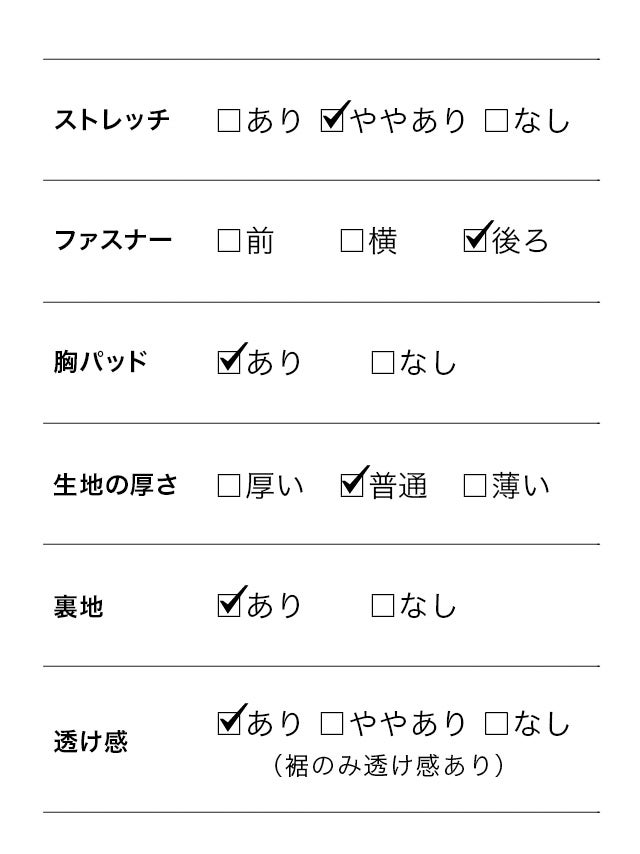Uncheck the 生地の厚さ 普通 checkbox
This screenshot has width=640, height=854.
(352, 487)
